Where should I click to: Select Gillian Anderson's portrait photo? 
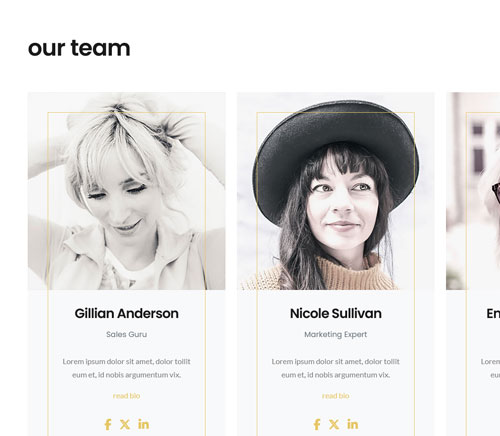[127, 191]
